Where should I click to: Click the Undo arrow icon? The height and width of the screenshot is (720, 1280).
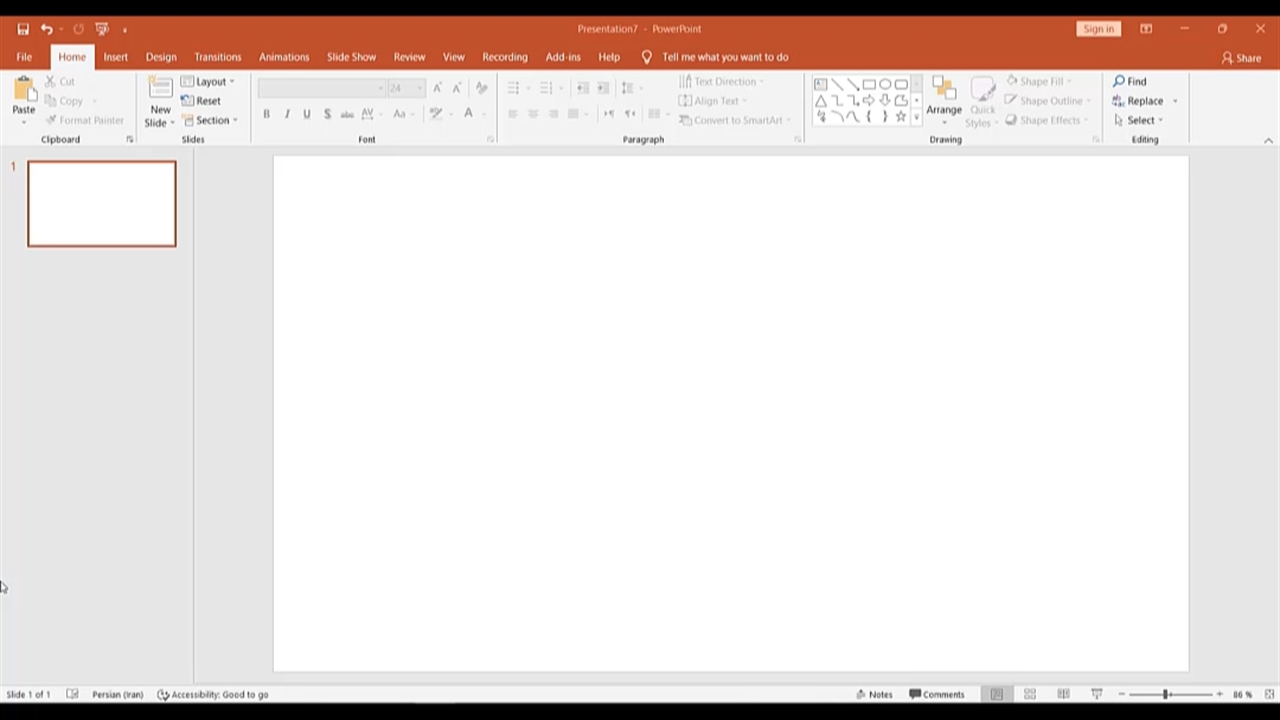click(x=46, y=29)
